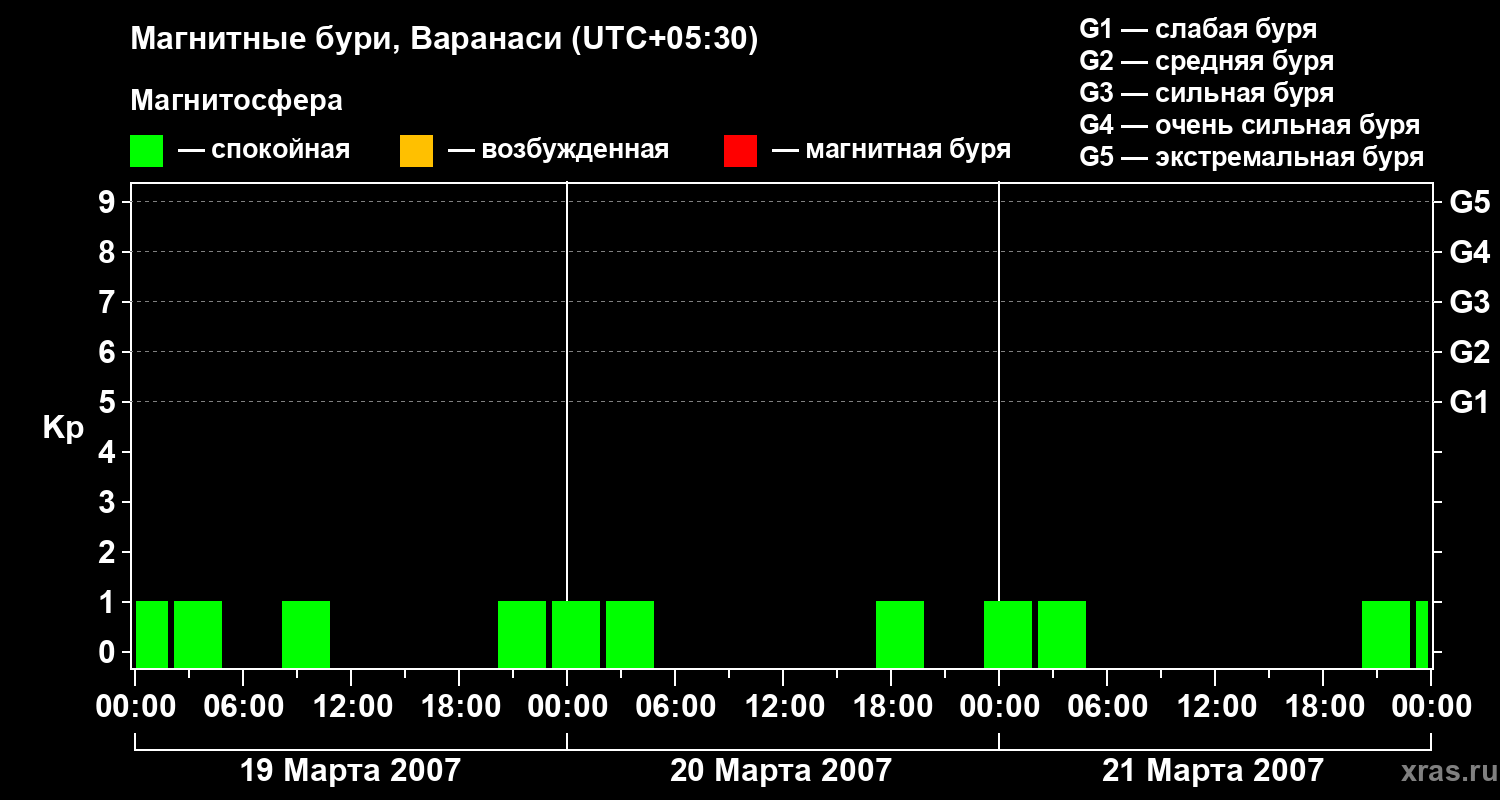Click the green bar near 03:00 on 21 Марта
The width and height of the screenshot is (1500, 800).
point(1062,634)
